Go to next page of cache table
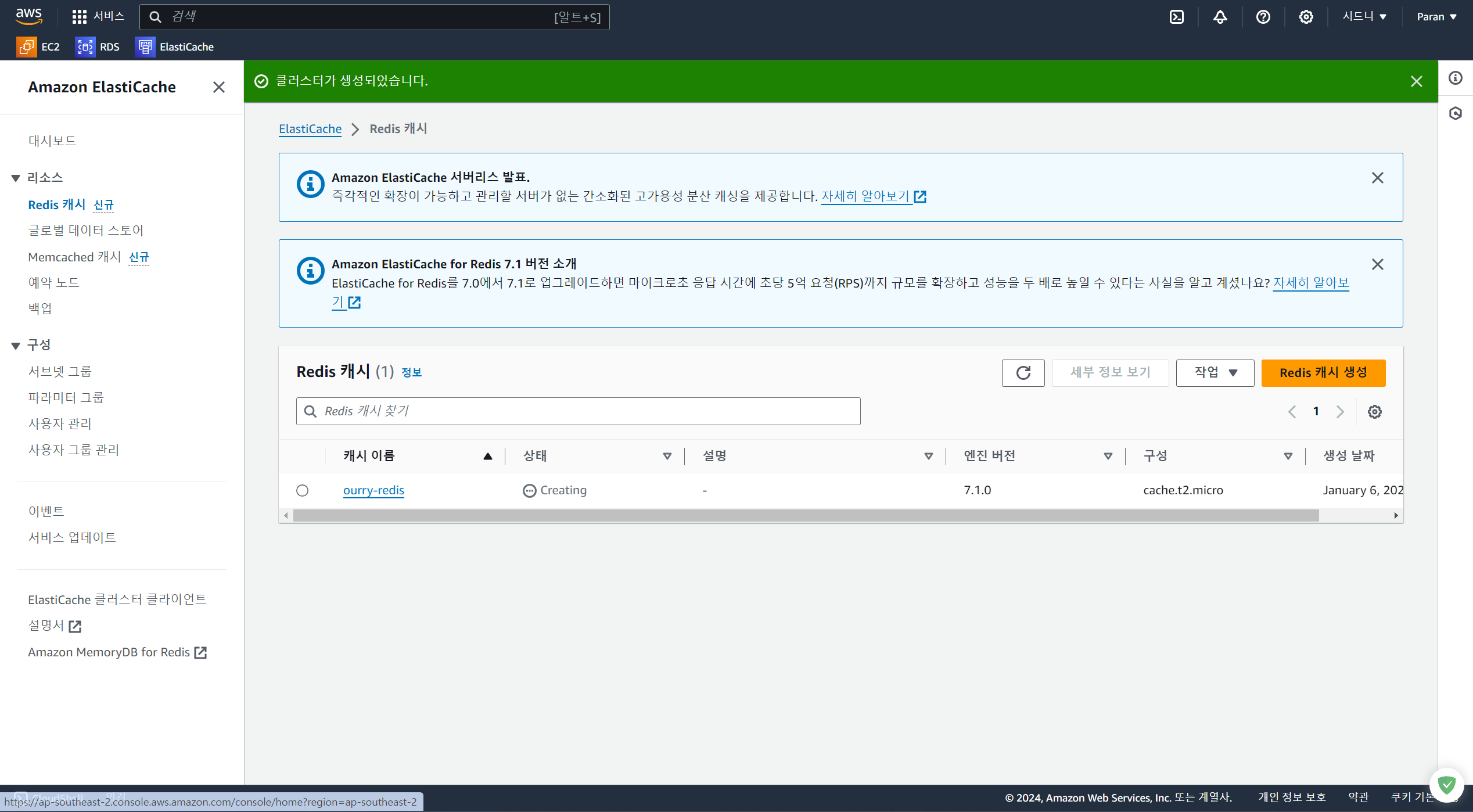Screen dimensions: 1473x812 pos(1340,412)
